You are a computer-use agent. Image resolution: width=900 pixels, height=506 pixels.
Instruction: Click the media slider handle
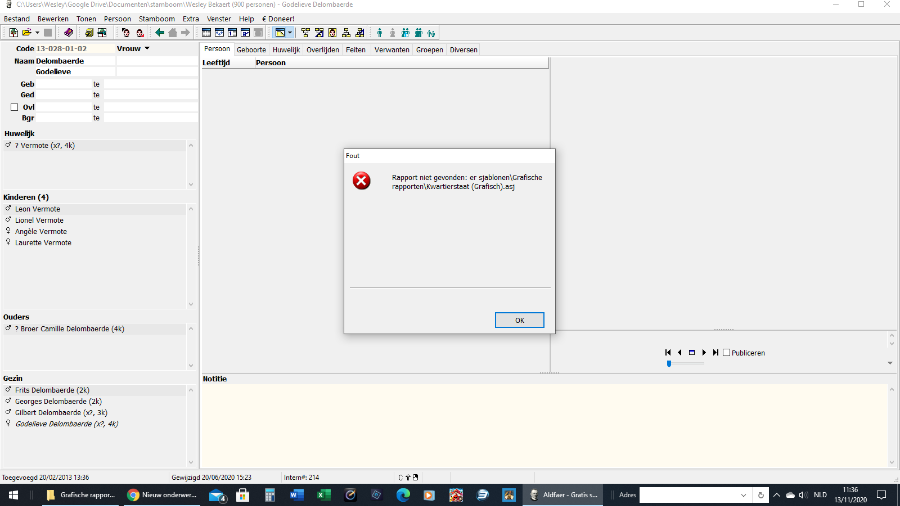pos(669,364)
